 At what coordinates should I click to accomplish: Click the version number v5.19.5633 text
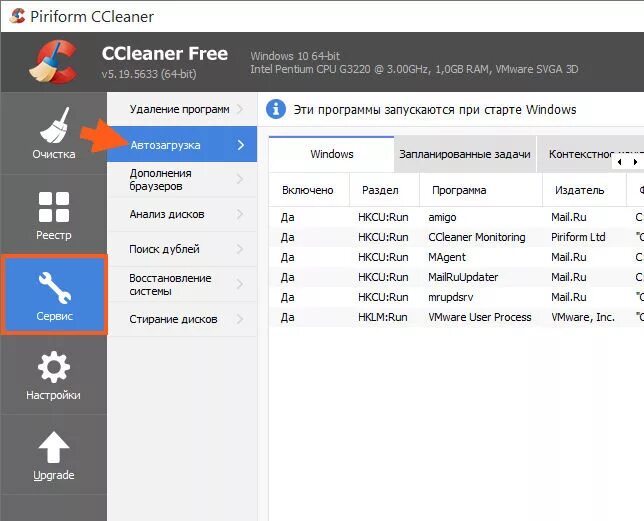pos(149,74)
